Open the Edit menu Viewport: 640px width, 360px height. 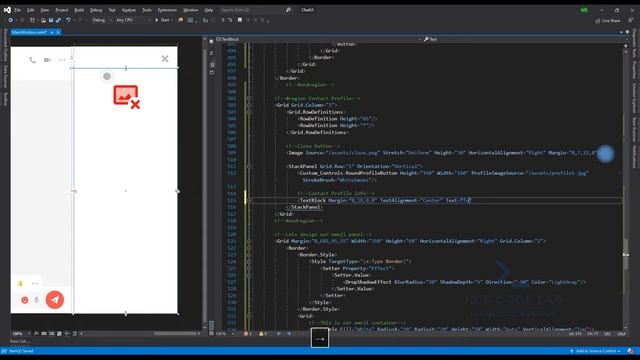31,10
